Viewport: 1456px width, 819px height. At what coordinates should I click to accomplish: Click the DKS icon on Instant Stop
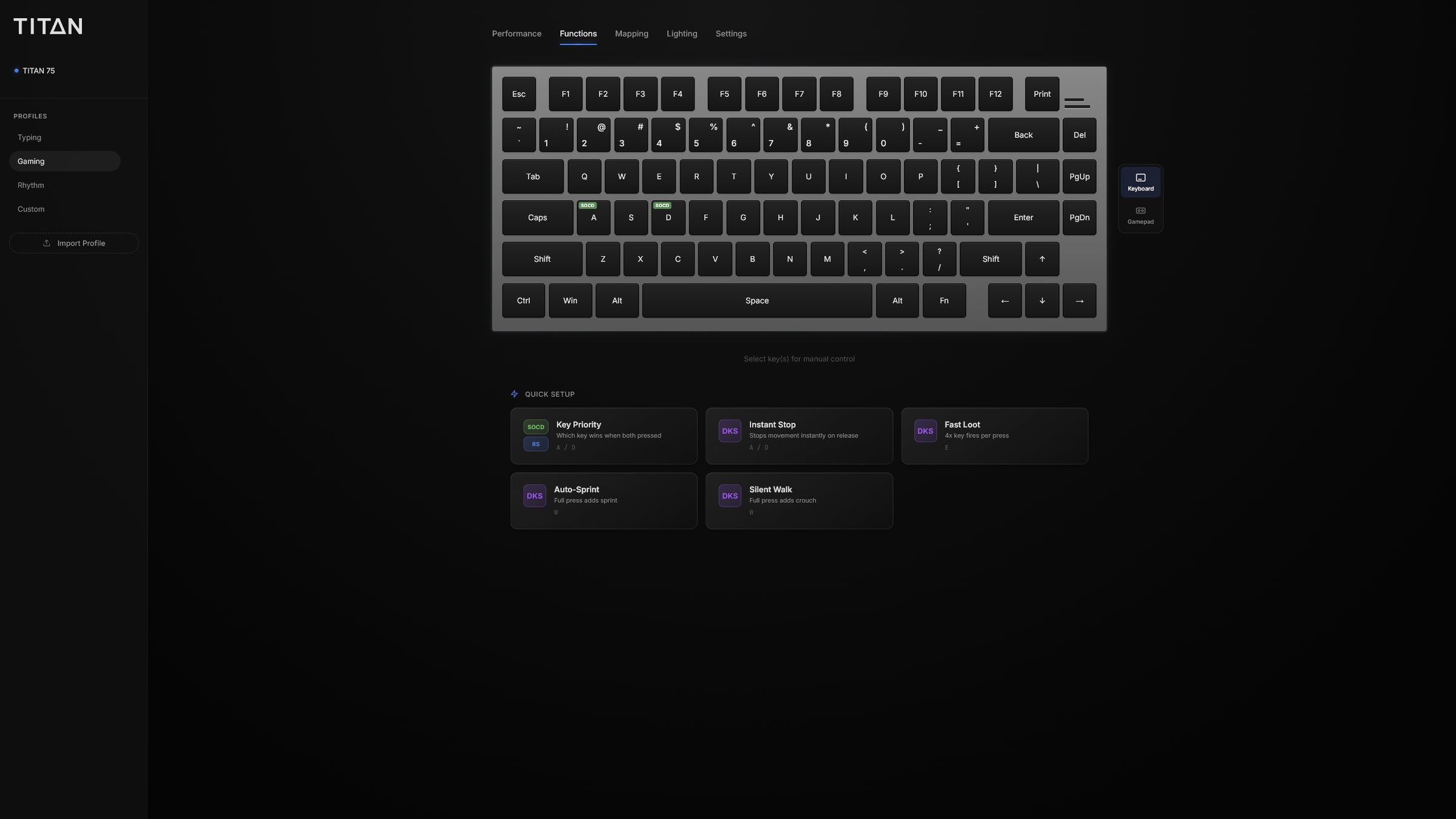730,431
